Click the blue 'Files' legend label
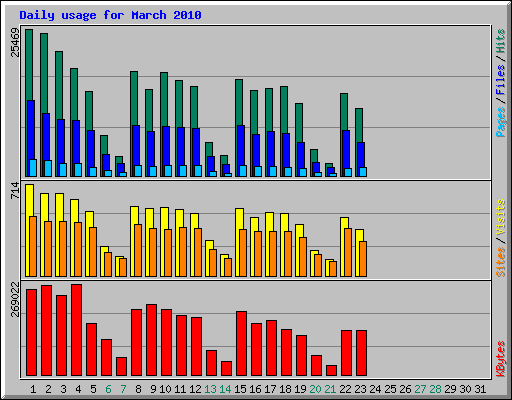The height and width of the screenshot is (400, 512). 501,79
